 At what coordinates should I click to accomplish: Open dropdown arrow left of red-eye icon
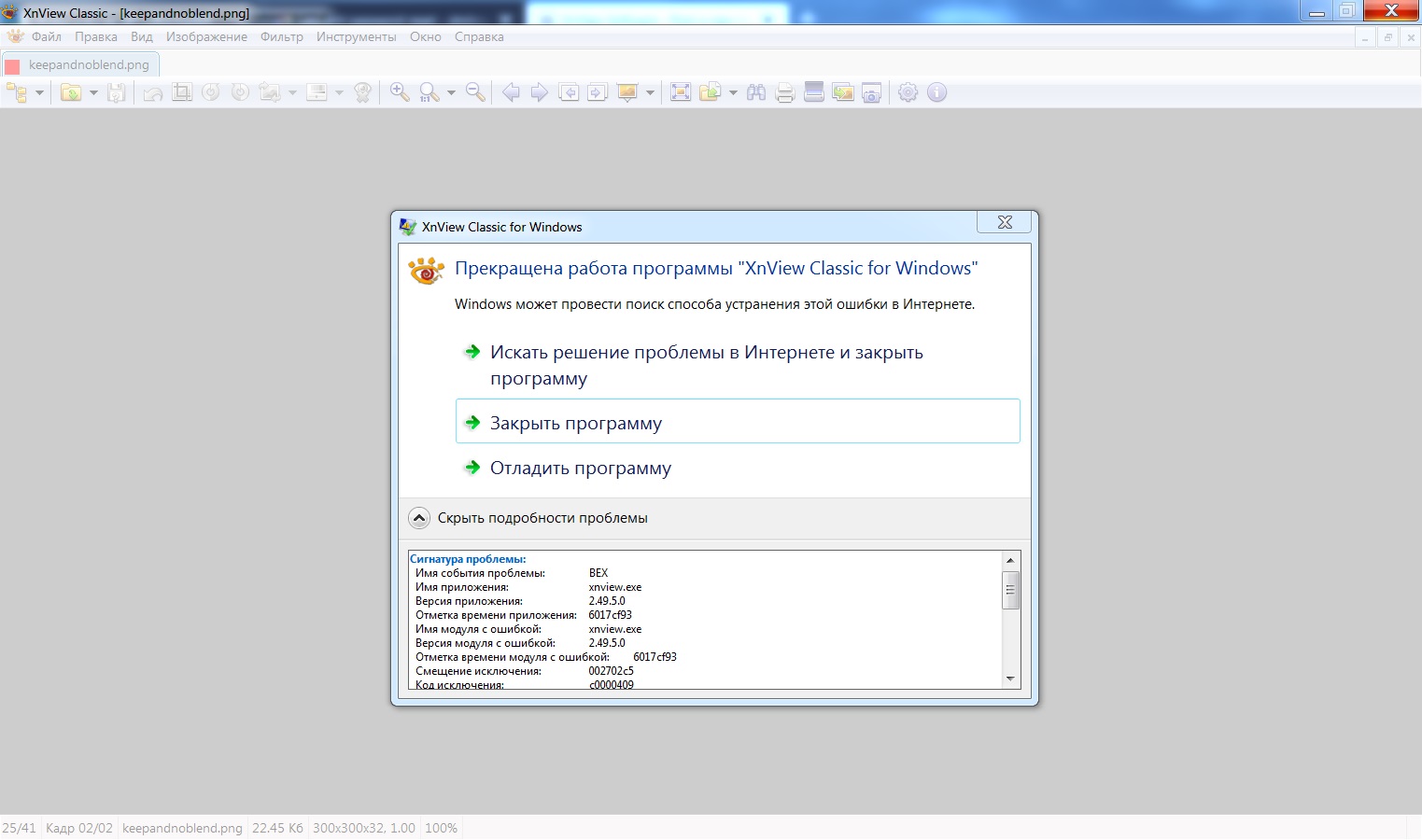point(339,92)
